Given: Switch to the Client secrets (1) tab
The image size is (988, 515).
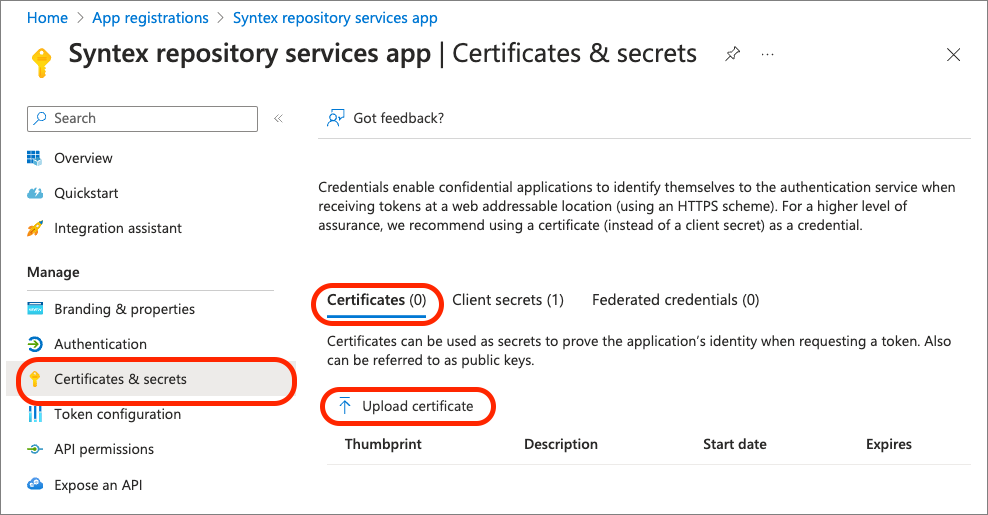Looking at the screenshot, I should pos(508,300).
